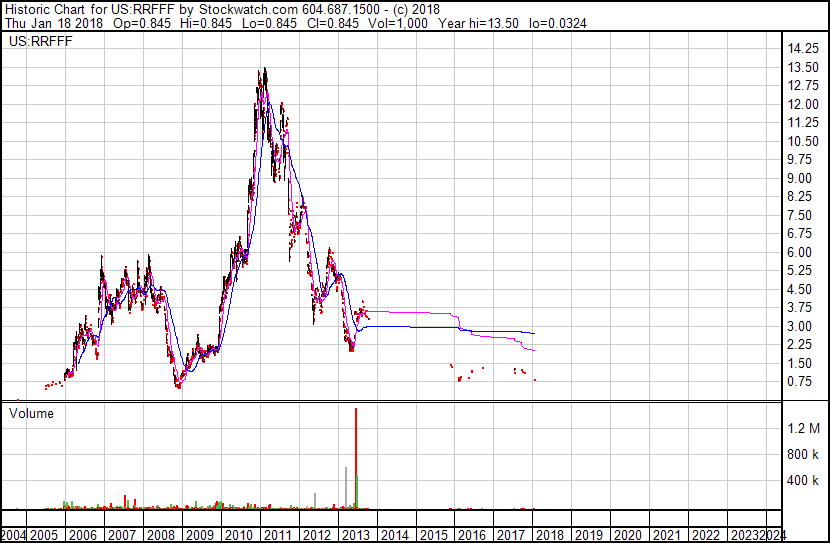Click the 5.25 price axis label
Viewport: 830px width, 543px height.
click(x=799, y=271)
